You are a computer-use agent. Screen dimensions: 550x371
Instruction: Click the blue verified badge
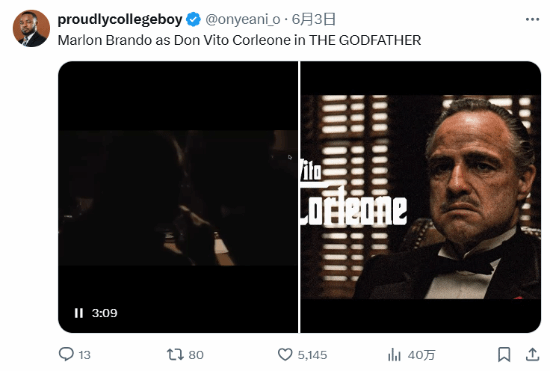193,19
